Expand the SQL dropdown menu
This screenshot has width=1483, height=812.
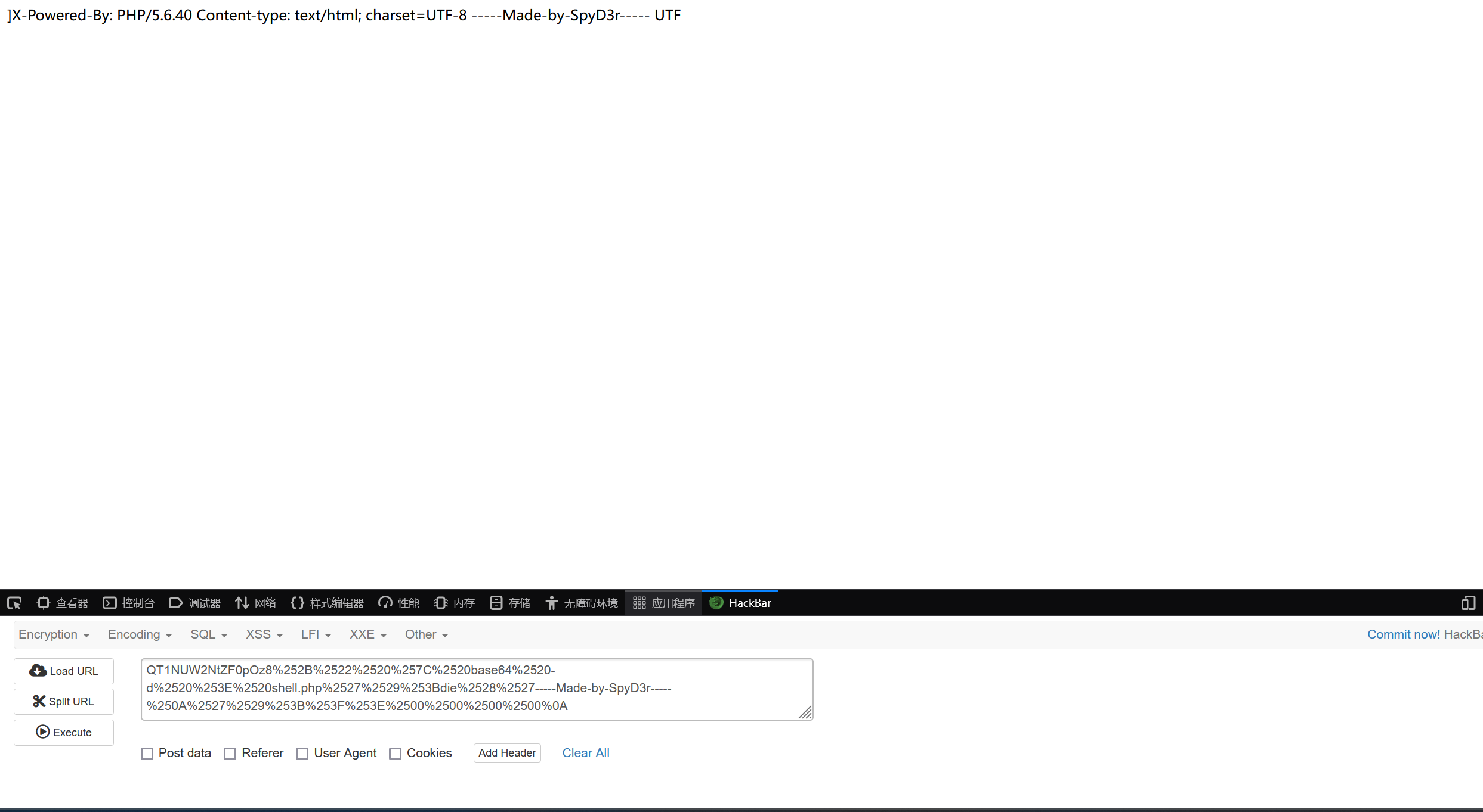coord(209,634)
